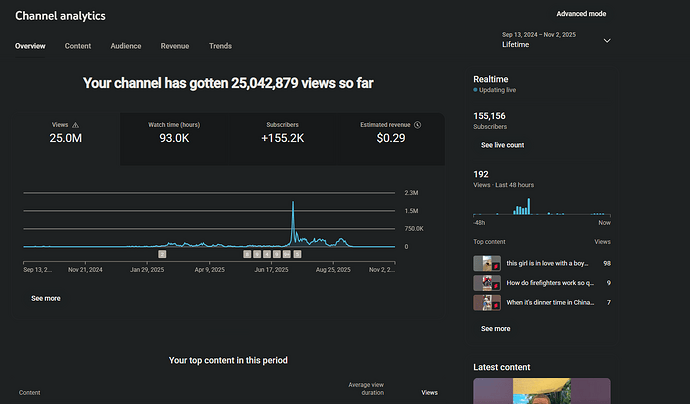This screenshot has width=690, height=404.
Task: Click See live count button
Action: 502,145
